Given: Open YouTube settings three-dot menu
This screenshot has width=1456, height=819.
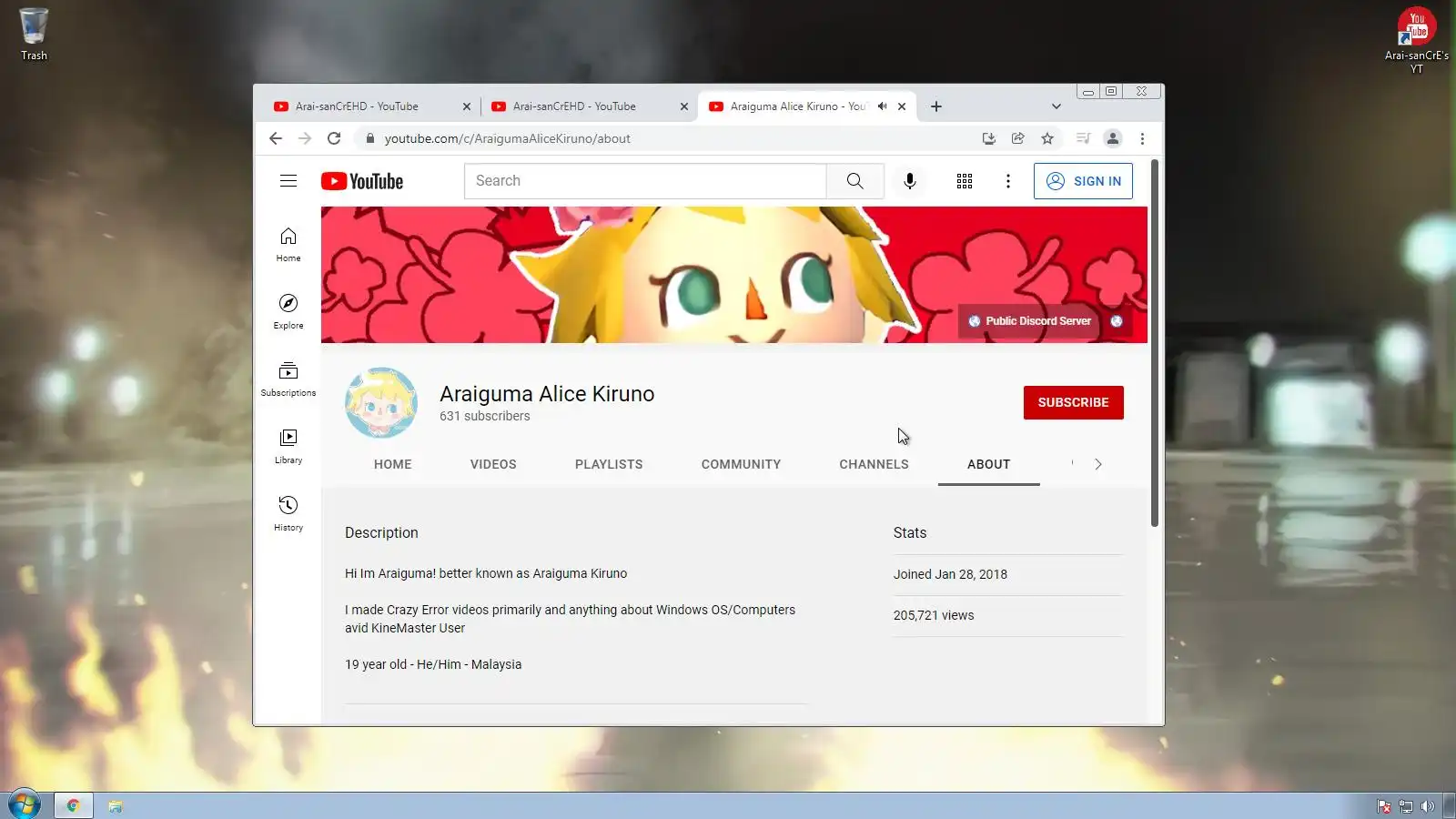Looking at the screenshot, I should point(1008,181).
